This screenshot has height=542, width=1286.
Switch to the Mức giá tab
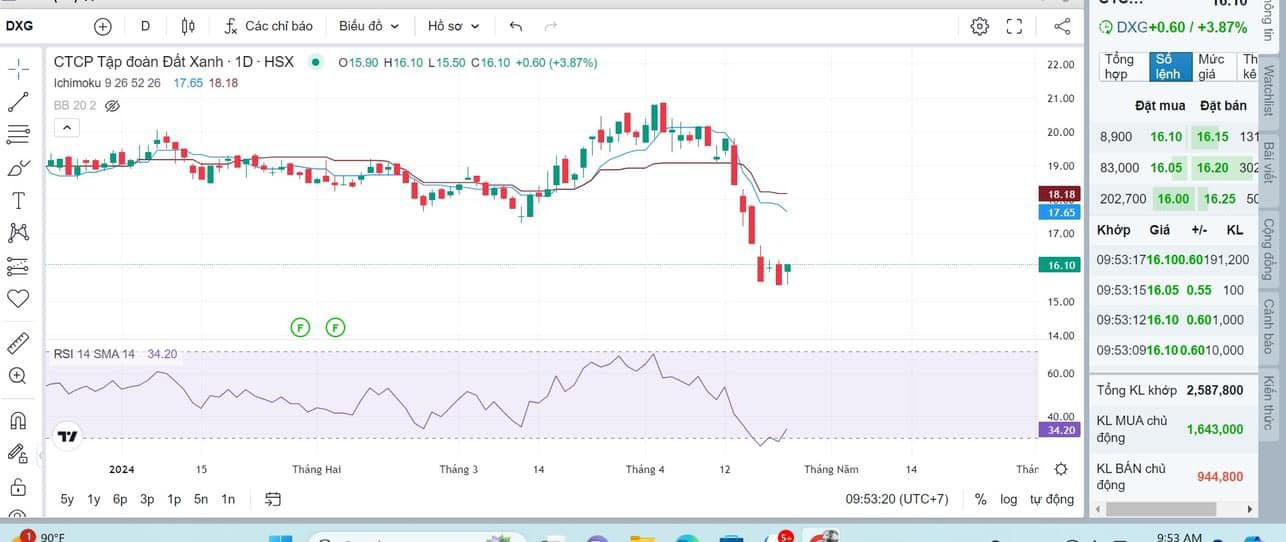pos(1212,67)
